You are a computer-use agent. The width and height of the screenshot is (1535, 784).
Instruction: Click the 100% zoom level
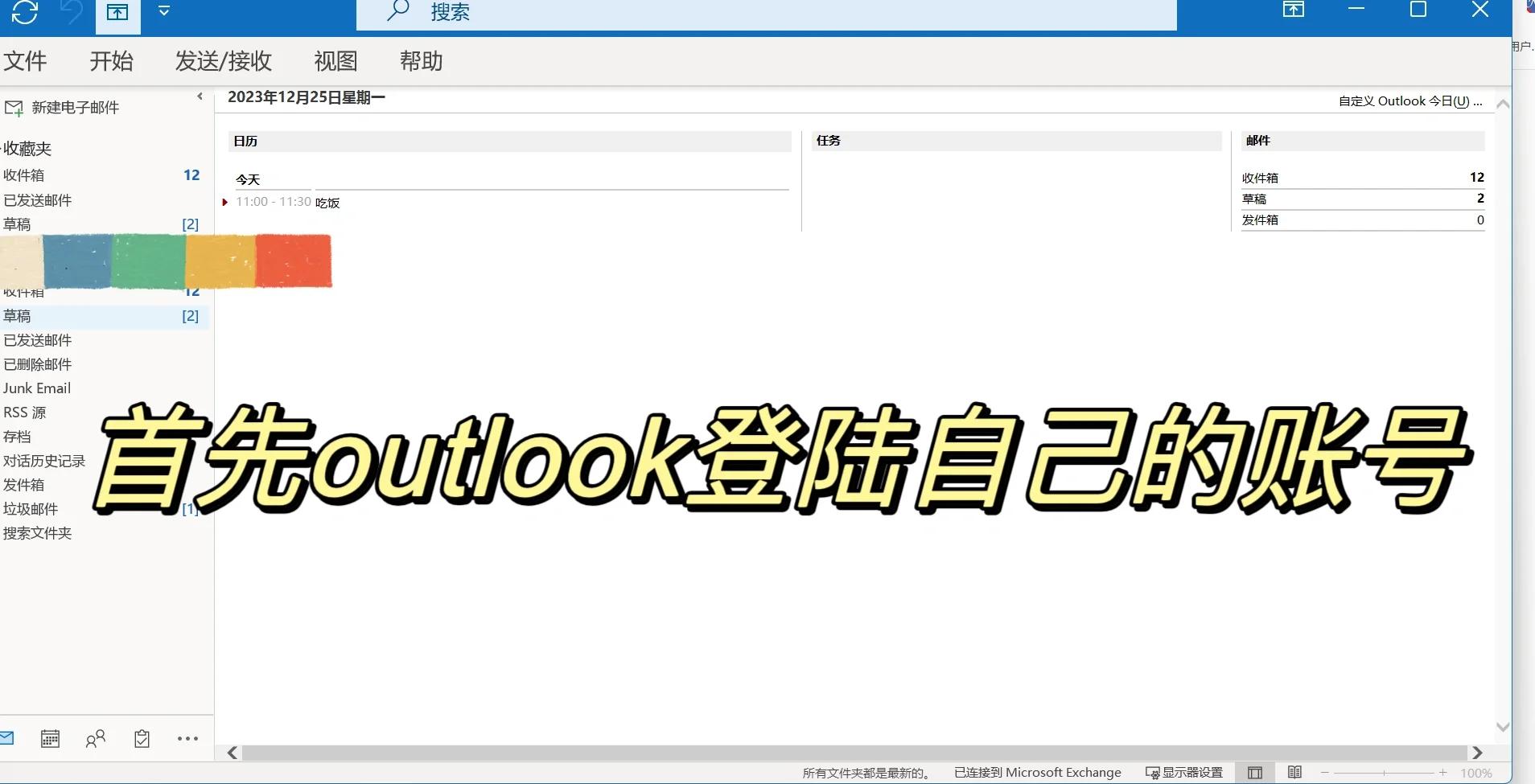pyautogui.click(x=1476, y=773)
